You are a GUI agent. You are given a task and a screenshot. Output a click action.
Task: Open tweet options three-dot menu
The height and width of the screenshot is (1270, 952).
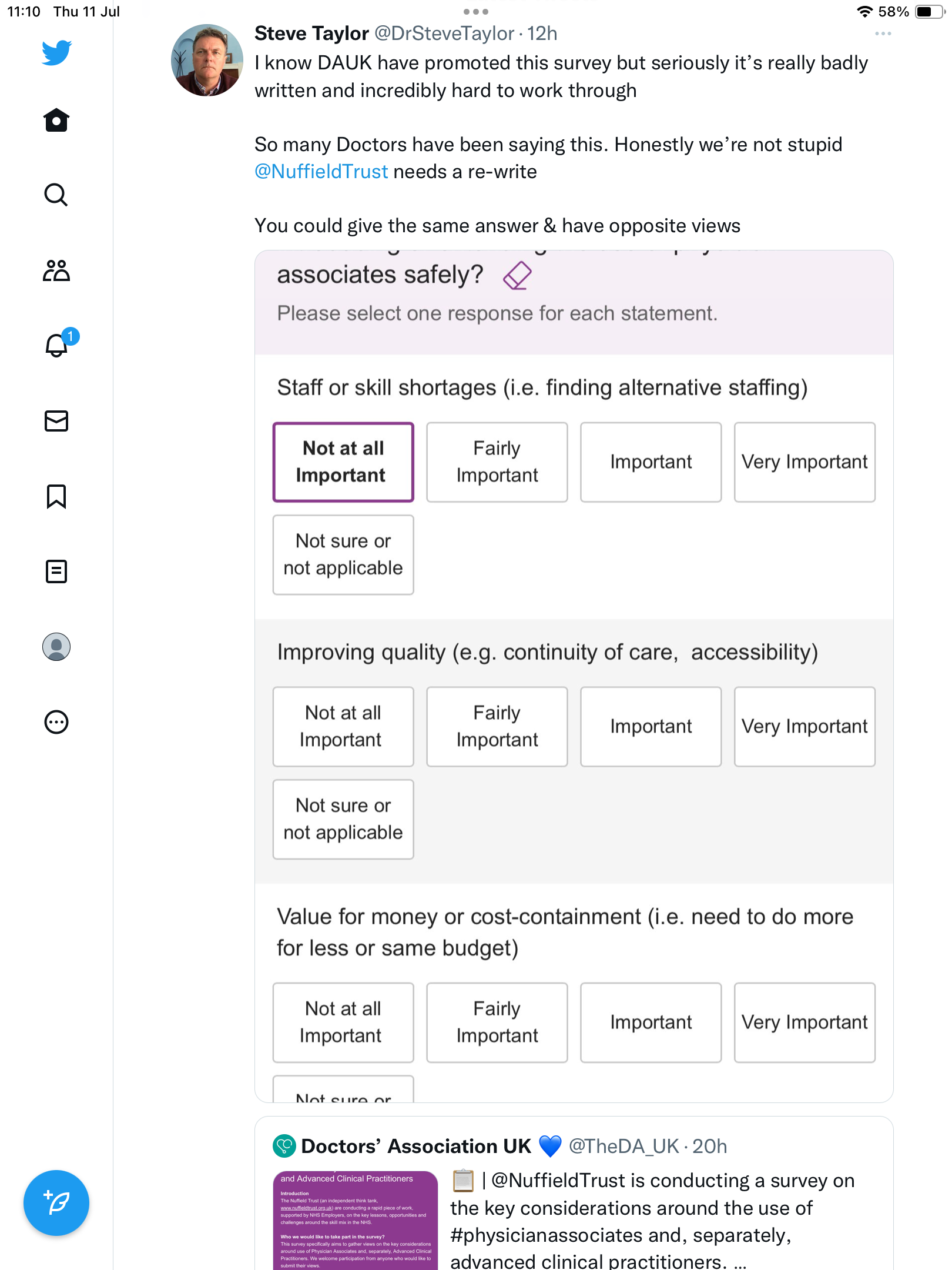coord(883,34)
